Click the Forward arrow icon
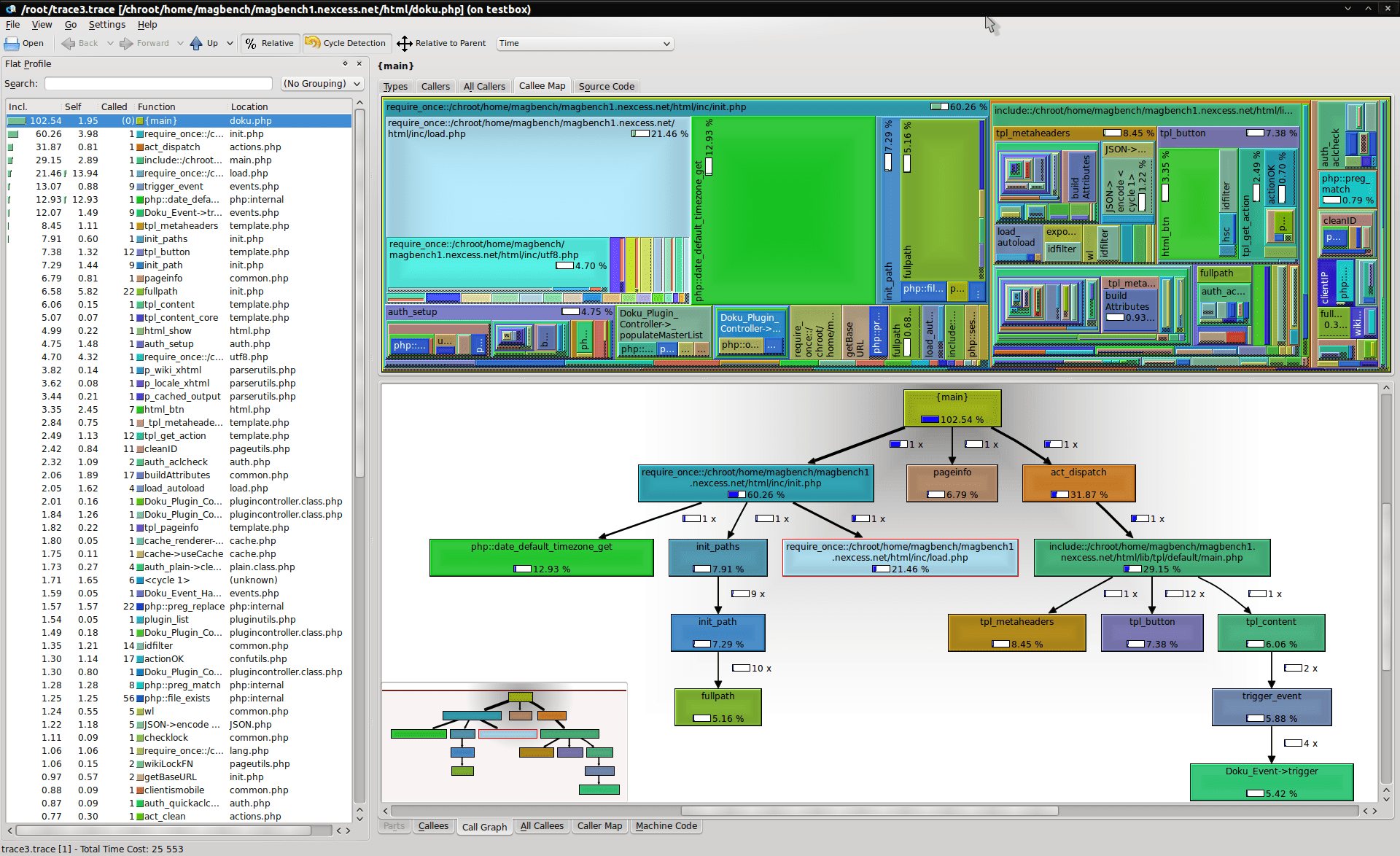 (x=127, y=44)
